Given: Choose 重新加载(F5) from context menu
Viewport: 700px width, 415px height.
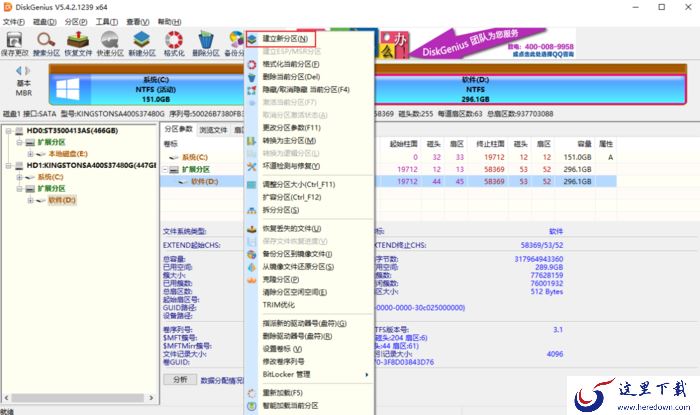Looking at the screenshot, I should [283, 393].
